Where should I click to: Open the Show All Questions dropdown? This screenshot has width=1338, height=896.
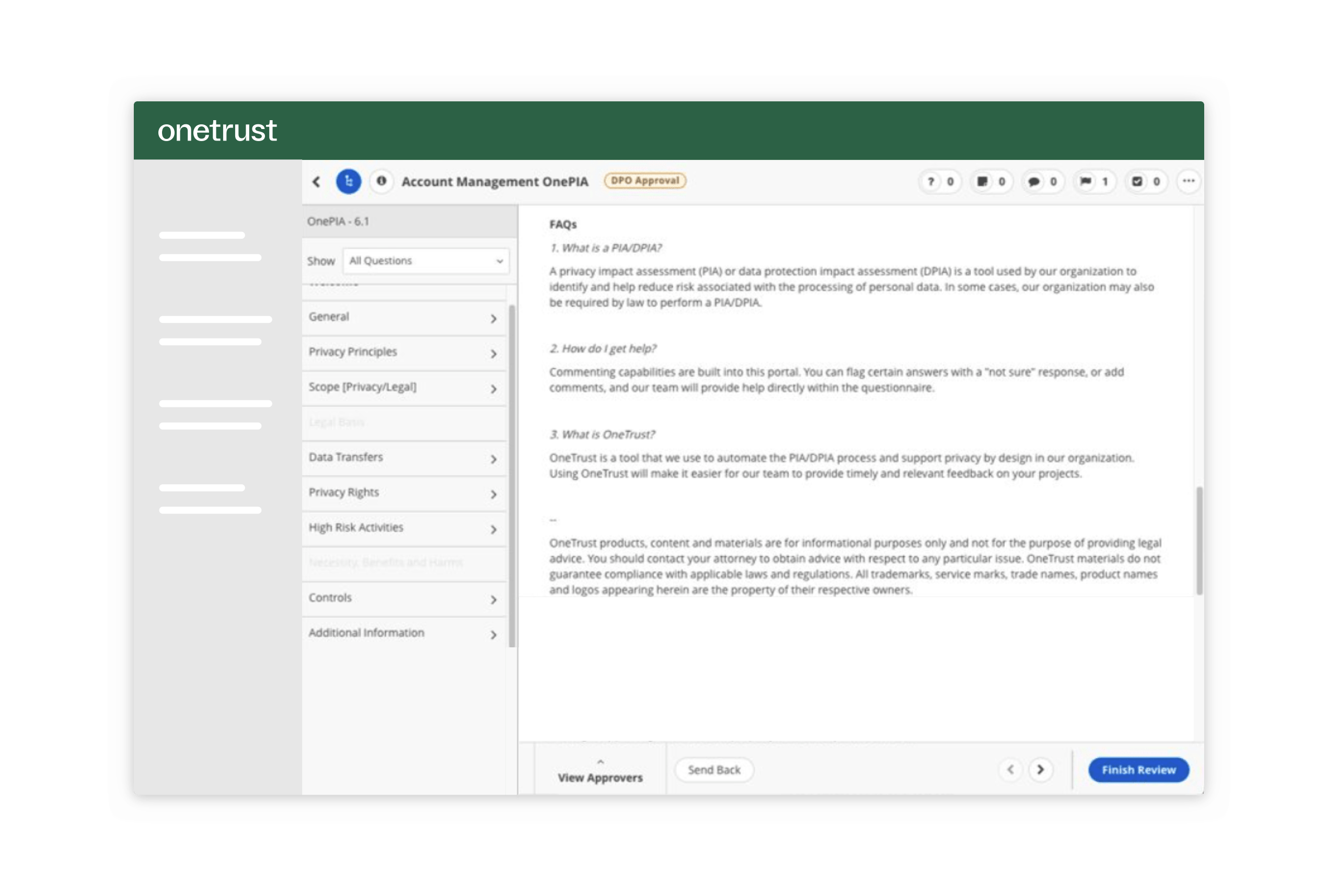click(x=426, y=261)
